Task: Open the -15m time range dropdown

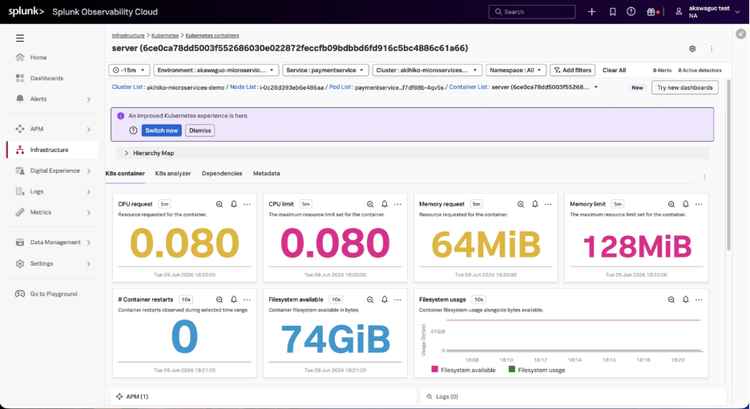Action: tap(129, 70)
